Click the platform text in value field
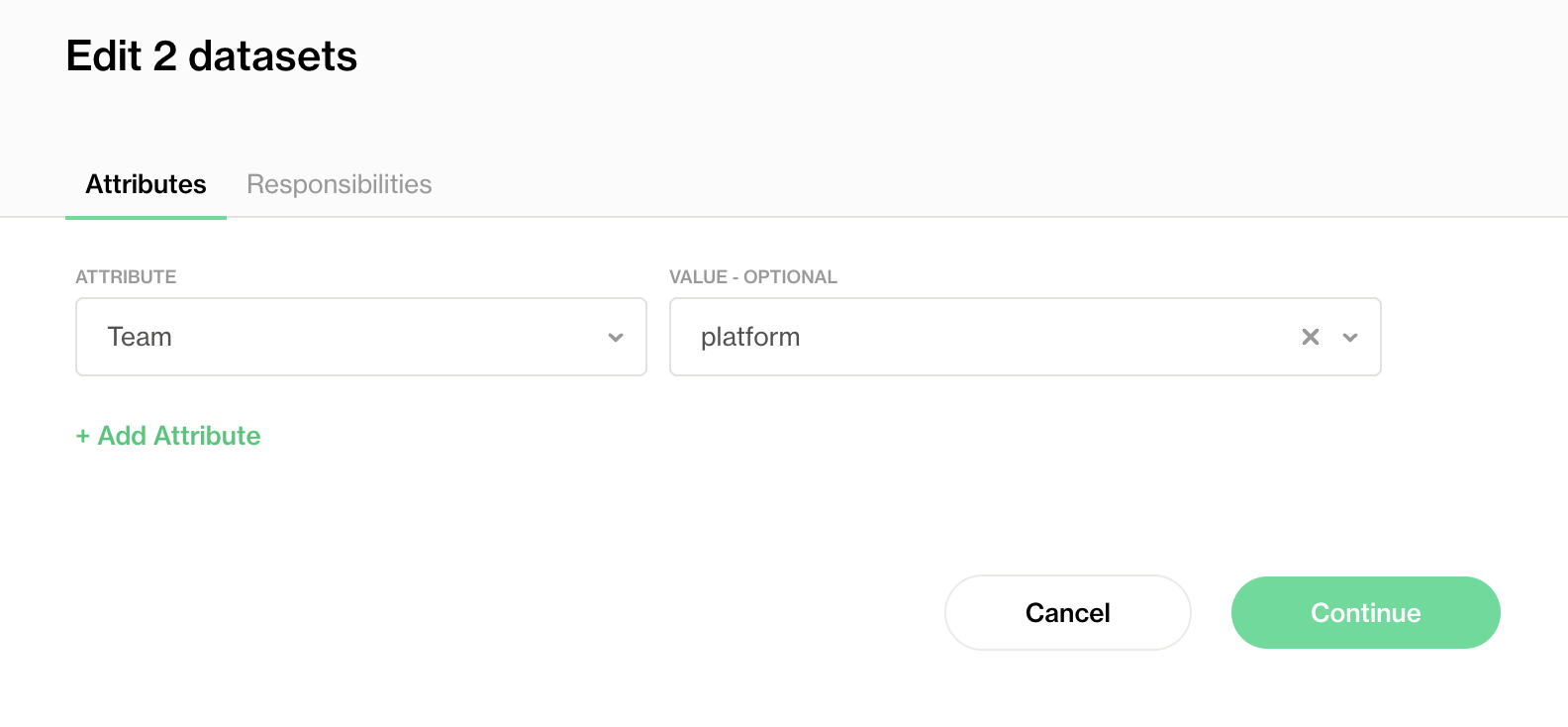Viewport: 1568px width, 727px height. (x=750, y=337)
